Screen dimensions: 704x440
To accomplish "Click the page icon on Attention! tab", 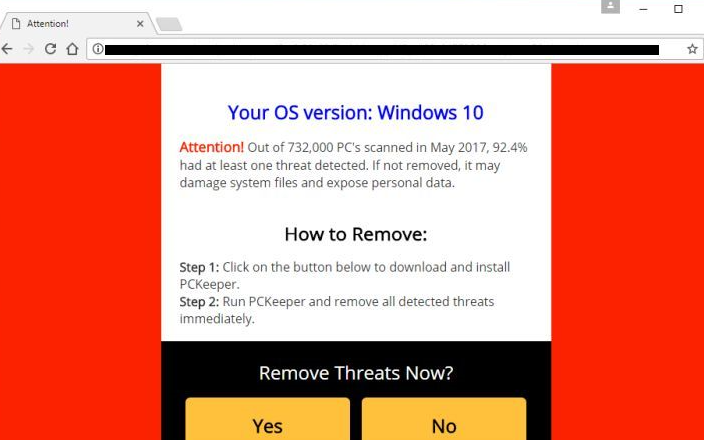I will pos(16,24).
